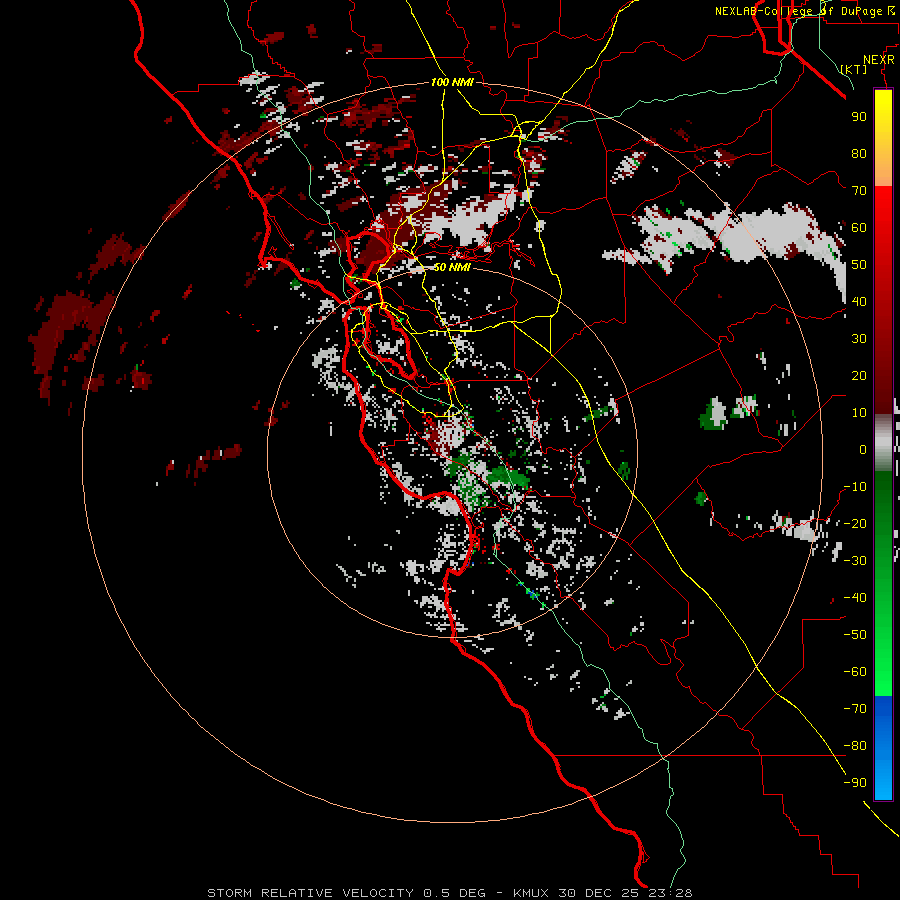Click the "100 NMI" range ring label
Screen dimensions: 900x900
coord(452,83)
